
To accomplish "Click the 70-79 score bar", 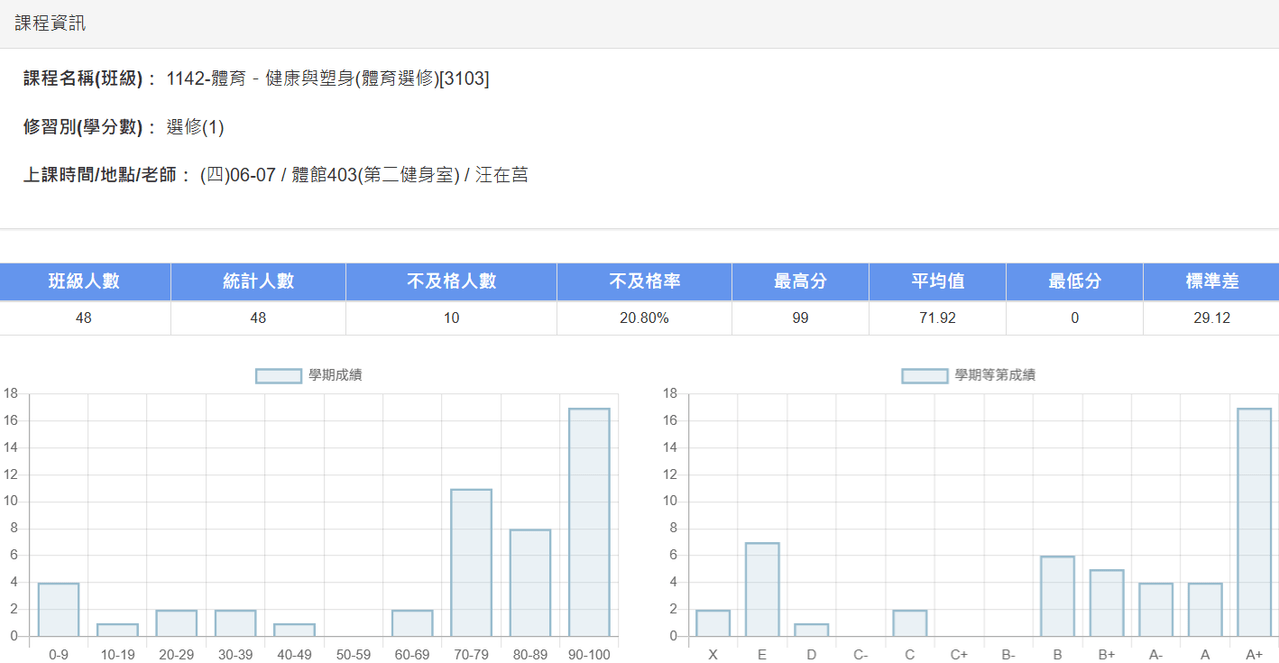I will (x=471, y=563).
